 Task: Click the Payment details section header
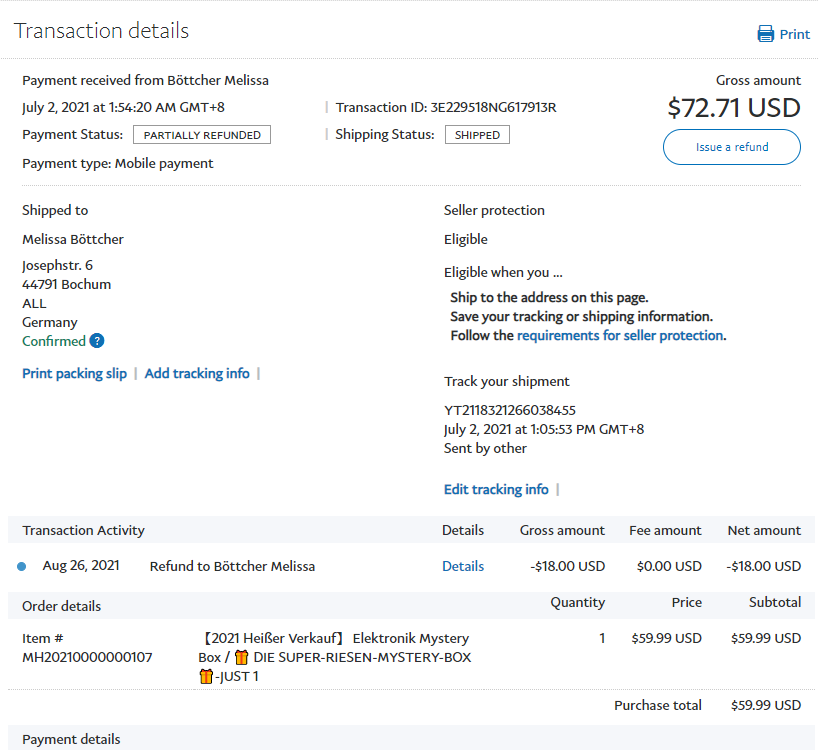(x=71, y=739)
